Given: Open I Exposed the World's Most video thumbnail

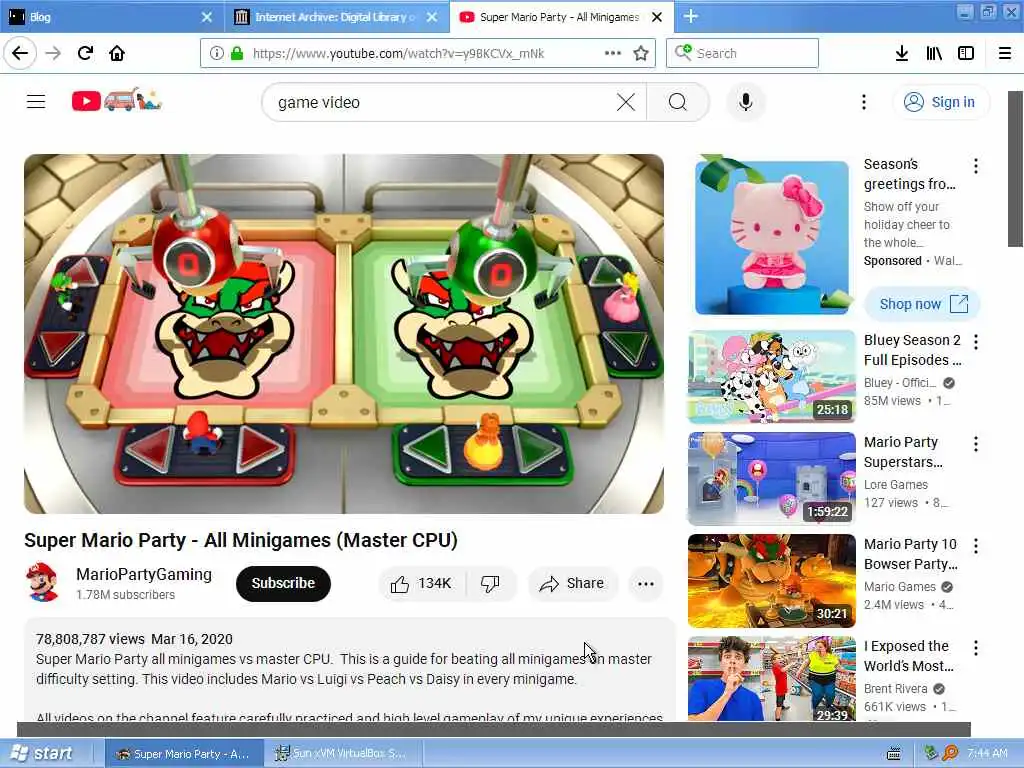Looking at the screenshot, I should pyautogui.click(x=772, y=679).
